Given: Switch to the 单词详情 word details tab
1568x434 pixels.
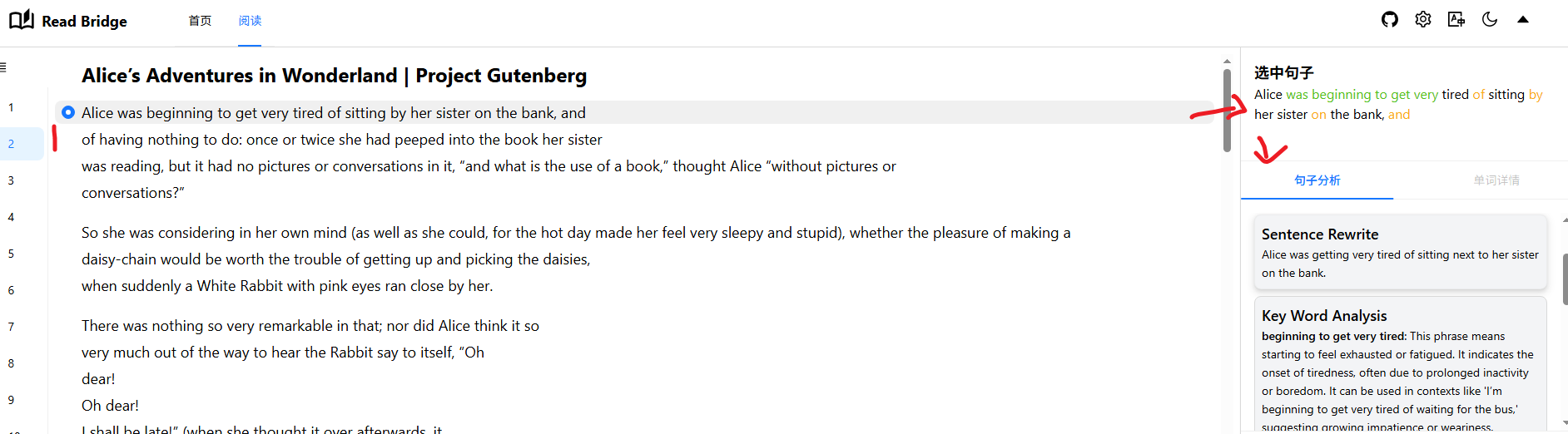Looking at the screenshot, I should (x=1496, y=180).
